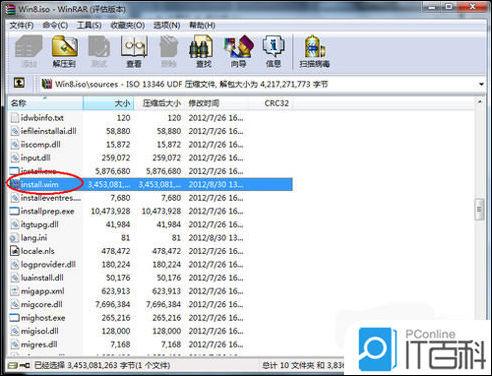Image resolution: width=492 pixels, height=376 pixels.
Task: Open the 工具(S) menu
Action: 89,25
